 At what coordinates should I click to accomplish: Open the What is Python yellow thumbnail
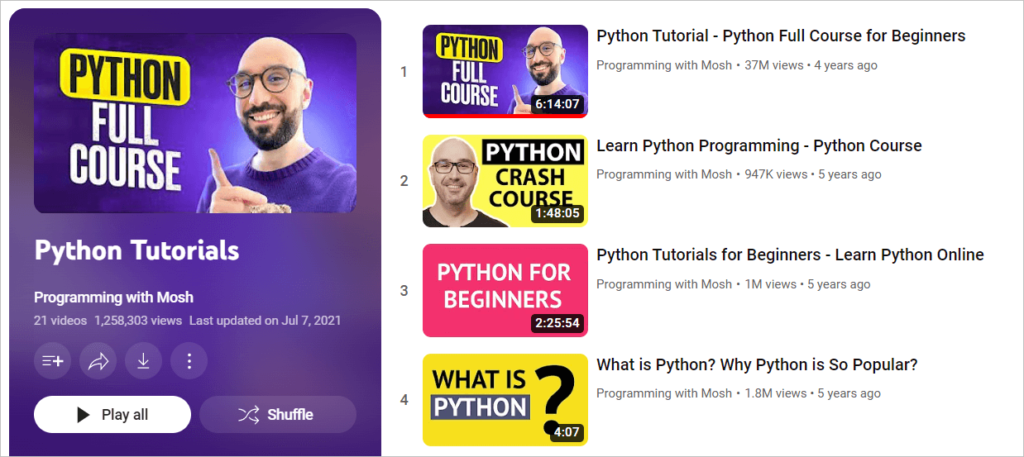tap(504, 399)
